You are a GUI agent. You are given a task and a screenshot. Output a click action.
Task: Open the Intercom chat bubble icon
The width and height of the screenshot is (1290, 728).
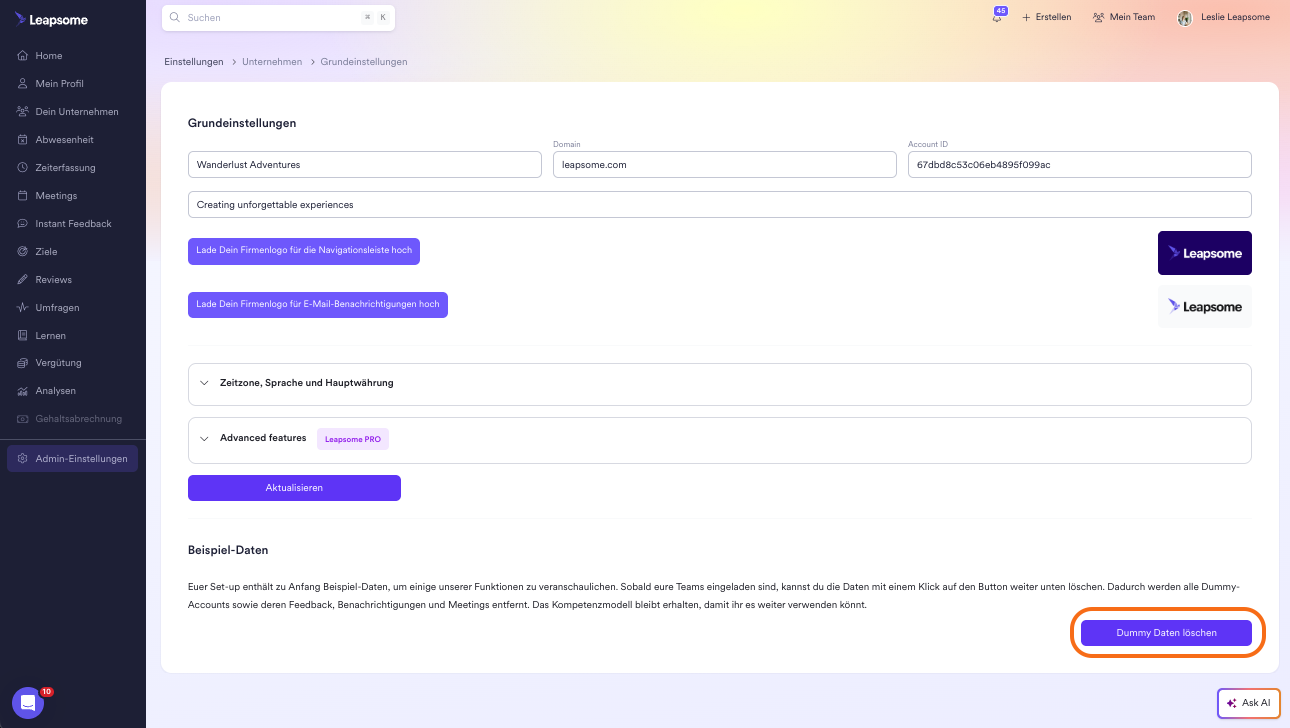point(28,703)
